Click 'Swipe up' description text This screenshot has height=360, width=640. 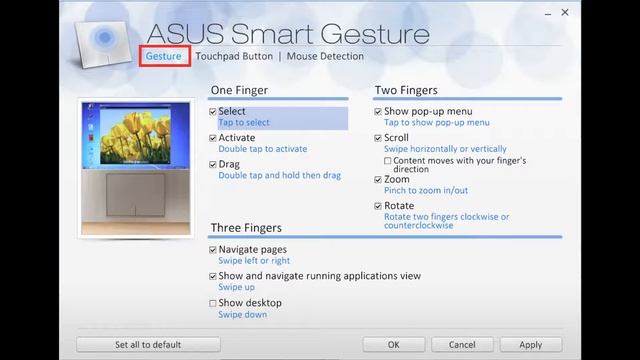tap(236, 287)
